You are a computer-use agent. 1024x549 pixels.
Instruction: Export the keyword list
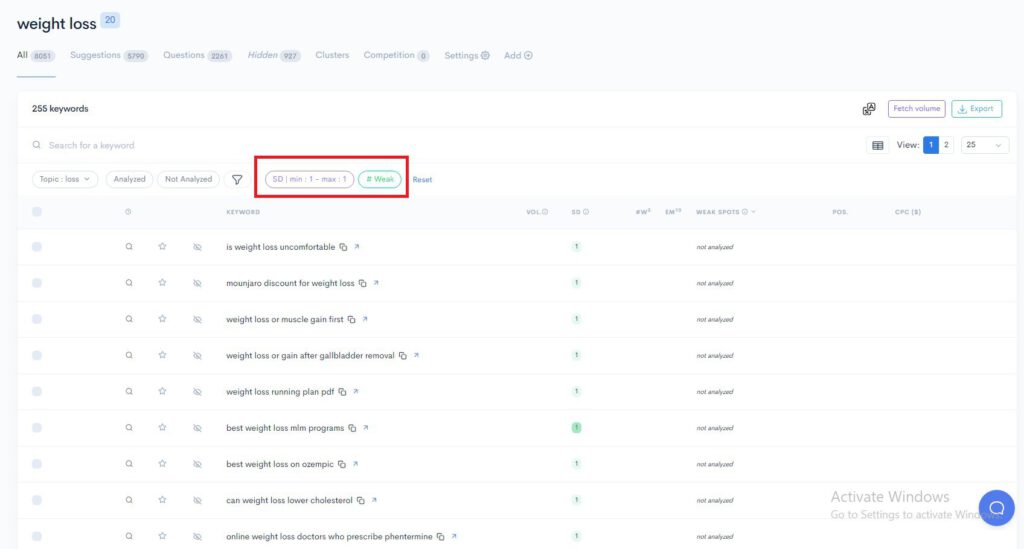tap(976, 108)
